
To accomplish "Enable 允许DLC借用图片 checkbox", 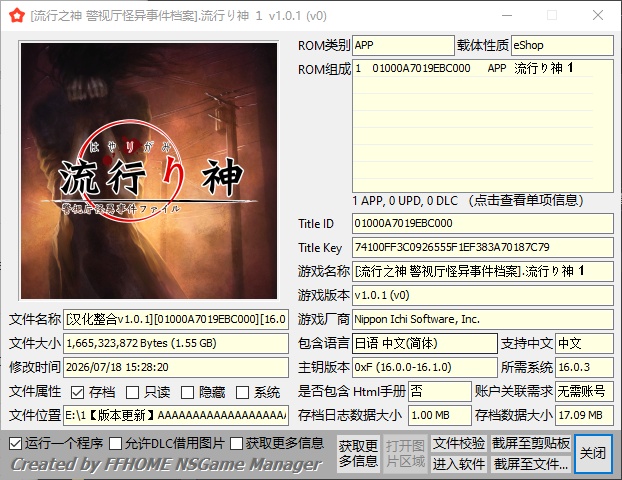I will point(115,444).
